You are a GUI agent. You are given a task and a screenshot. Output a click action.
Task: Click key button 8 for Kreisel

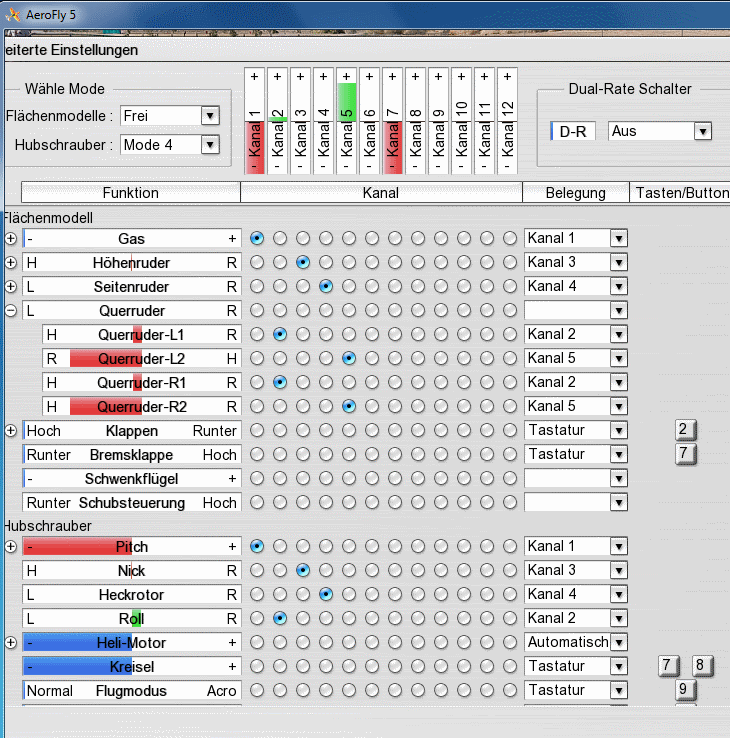click(700, 665)
